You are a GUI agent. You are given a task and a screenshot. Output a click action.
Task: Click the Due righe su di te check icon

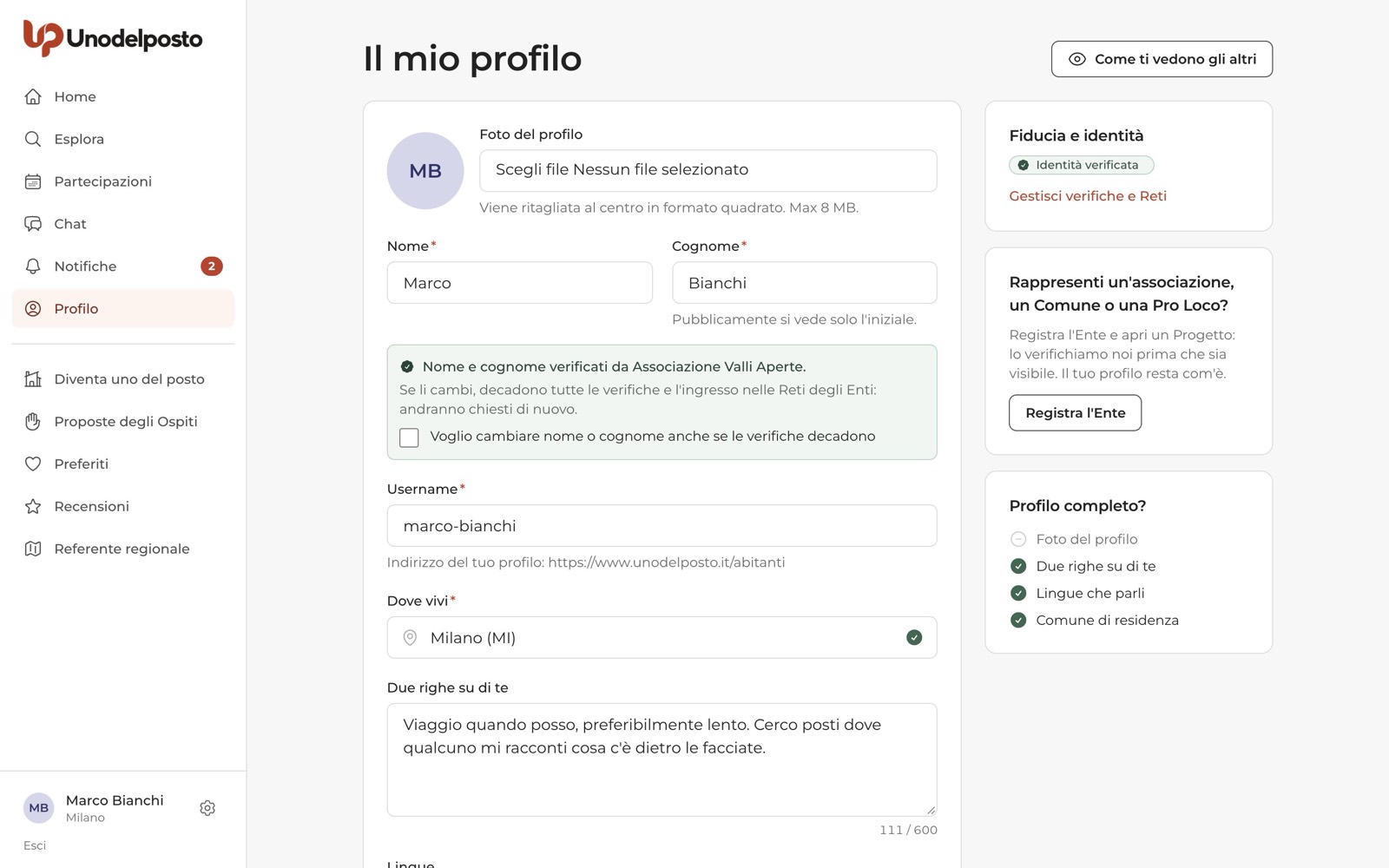1019,566
